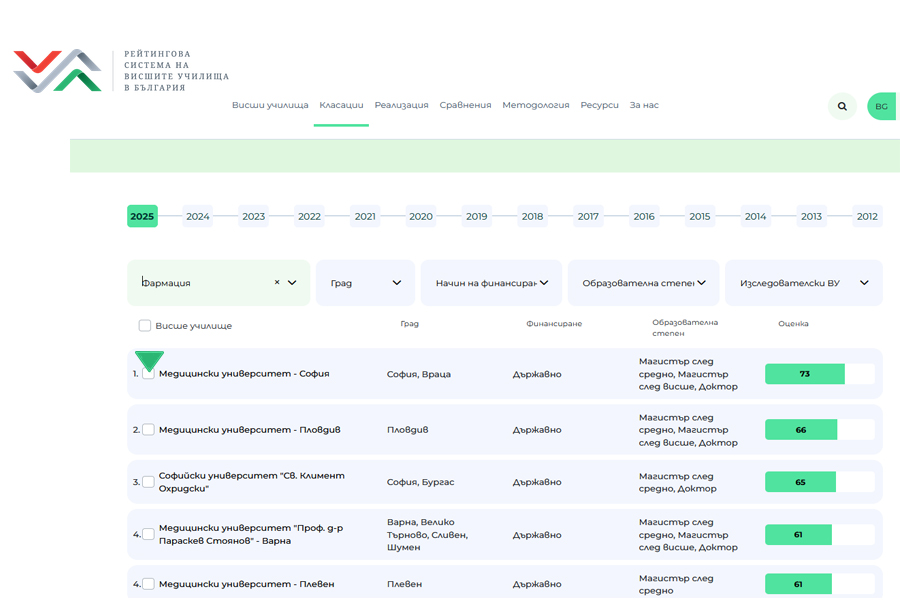This screenshot has width=900, height=600.
Task: Click the score bar showing 73
Action: (x=805, y=374)
